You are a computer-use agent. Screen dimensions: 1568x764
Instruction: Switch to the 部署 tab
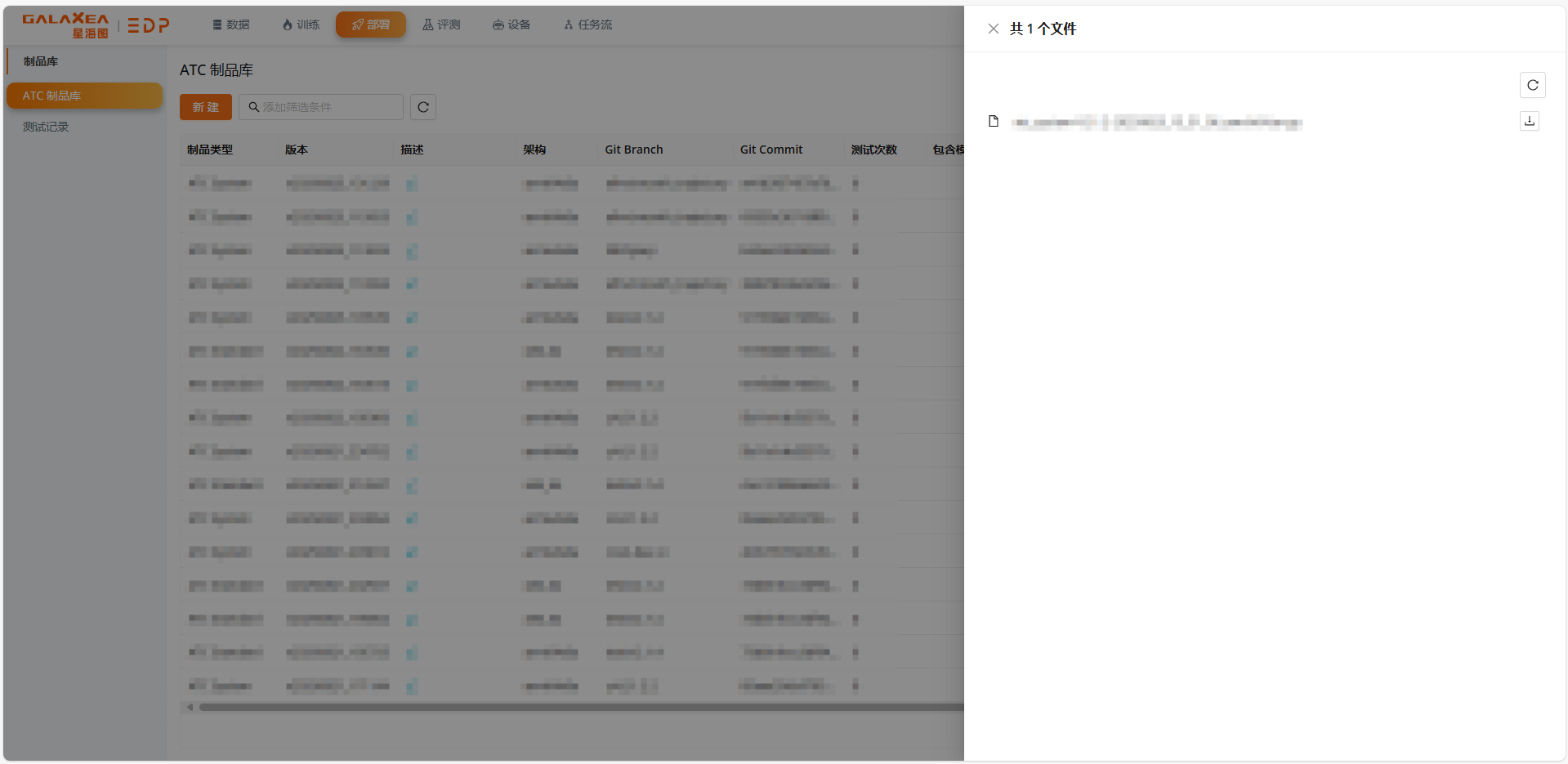pos(370,25)
